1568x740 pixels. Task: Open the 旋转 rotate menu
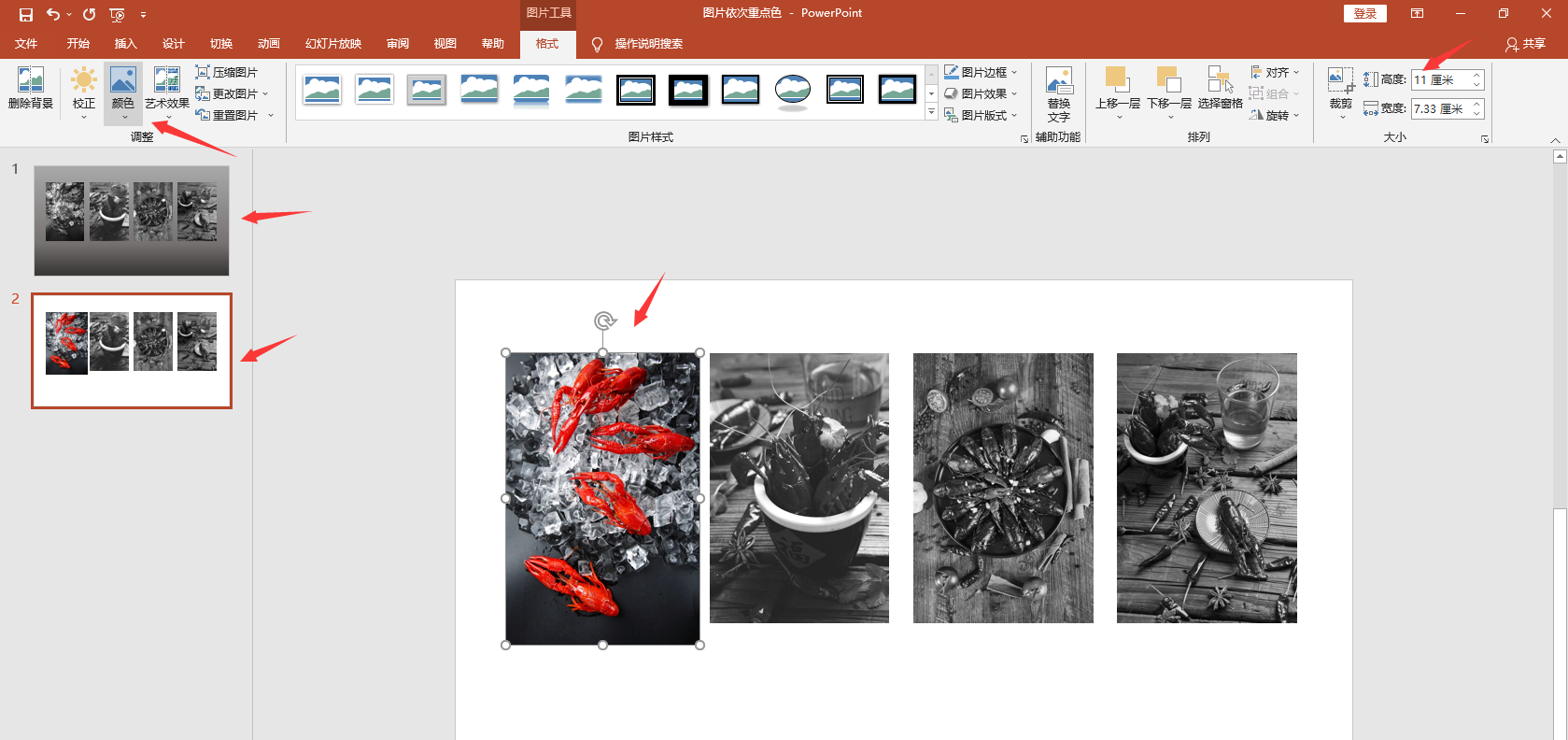tap(1275, 115)
